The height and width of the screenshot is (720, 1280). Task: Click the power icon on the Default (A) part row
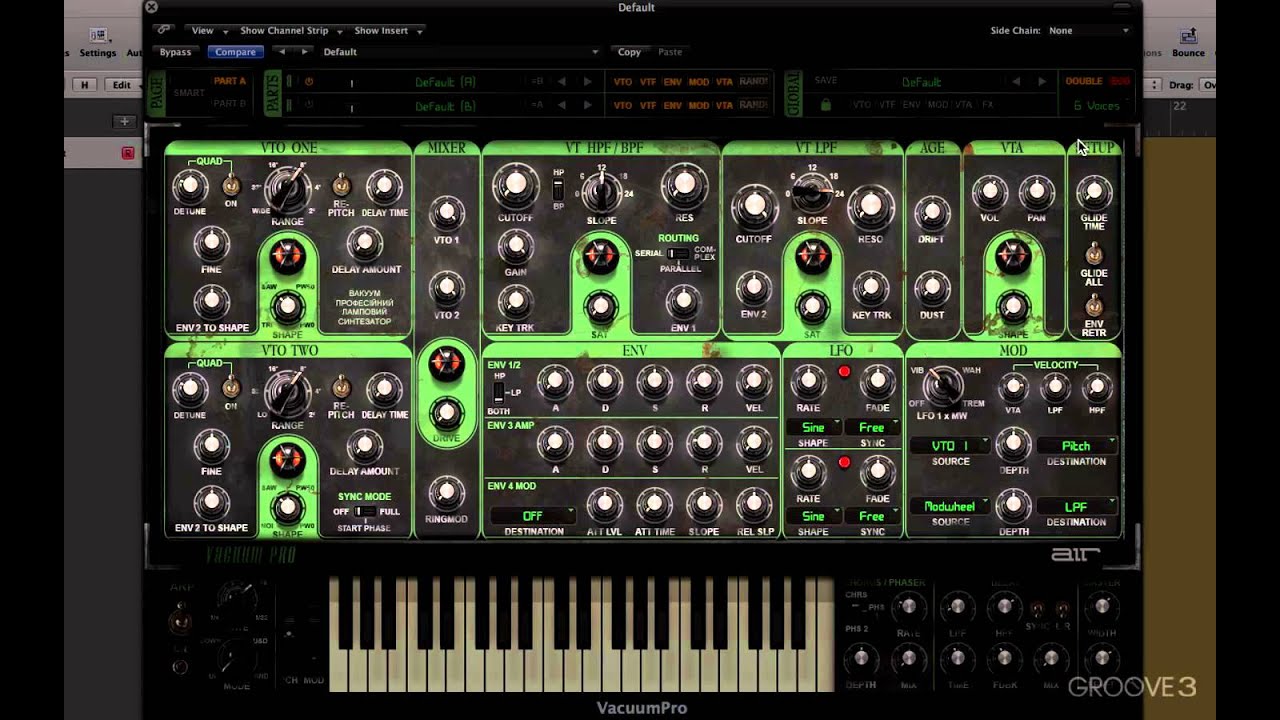[309, 82]
